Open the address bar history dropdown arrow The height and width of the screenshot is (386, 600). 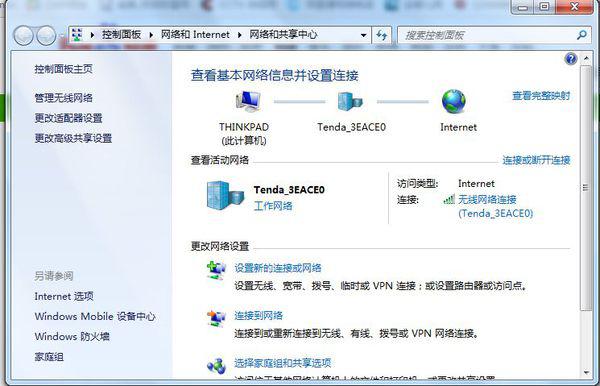[x=363, y=35]
